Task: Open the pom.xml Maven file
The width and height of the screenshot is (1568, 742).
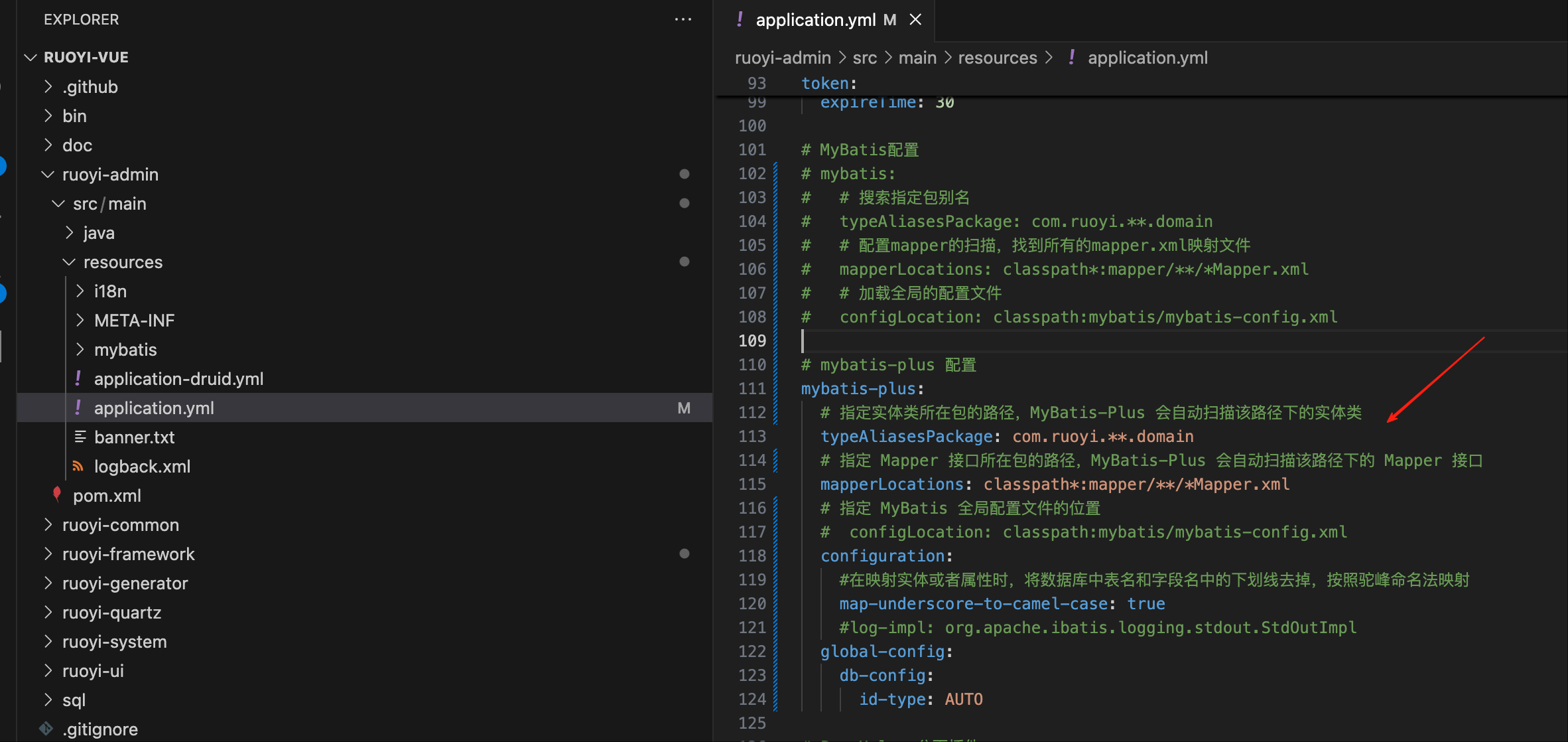Action: [107, 496]
